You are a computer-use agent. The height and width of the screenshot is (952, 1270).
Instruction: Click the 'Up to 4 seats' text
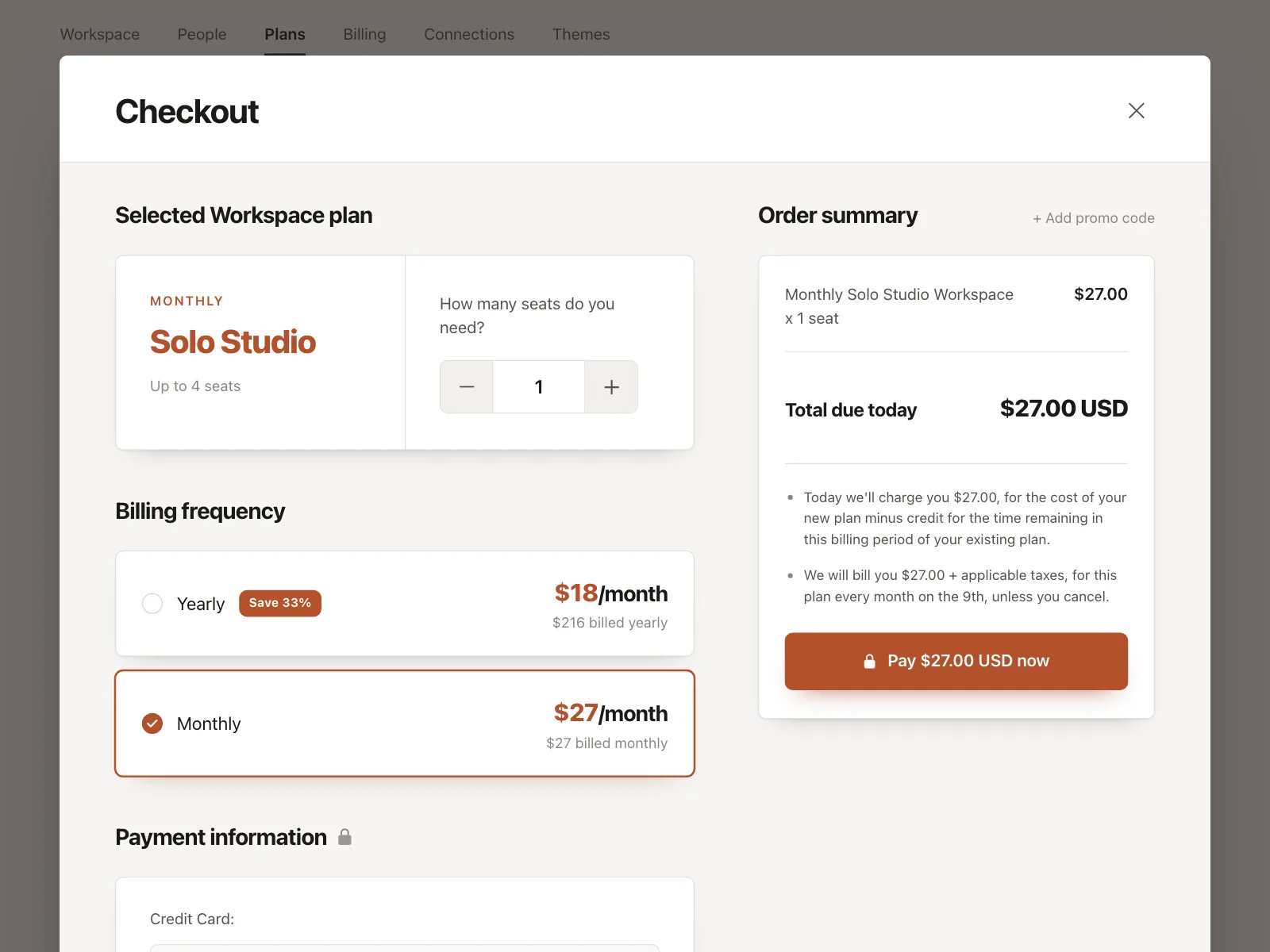[x=195, y=386]
